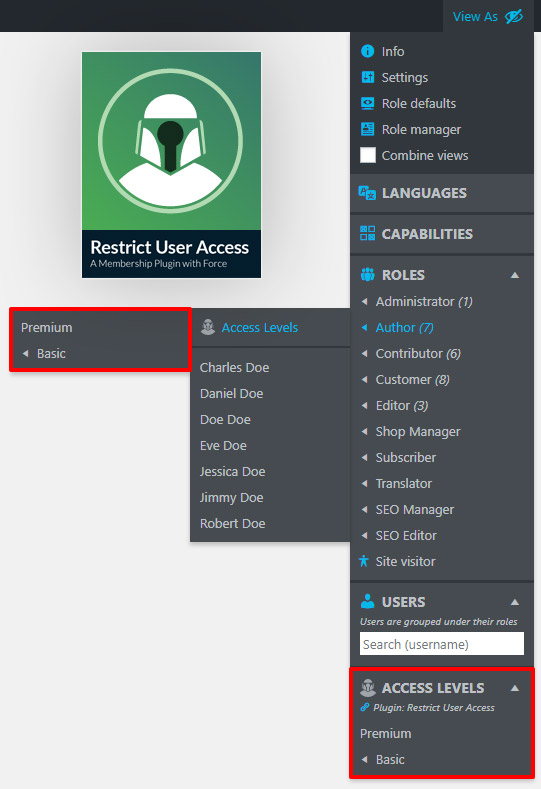Click the Roles group icon
Screen dimensions: 541x789
point(368,275)
